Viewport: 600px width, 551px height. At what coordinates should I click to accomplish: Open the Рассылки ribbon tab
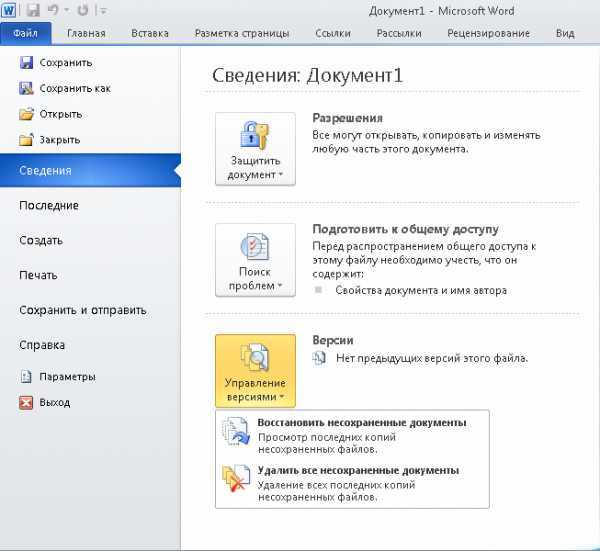399,33
